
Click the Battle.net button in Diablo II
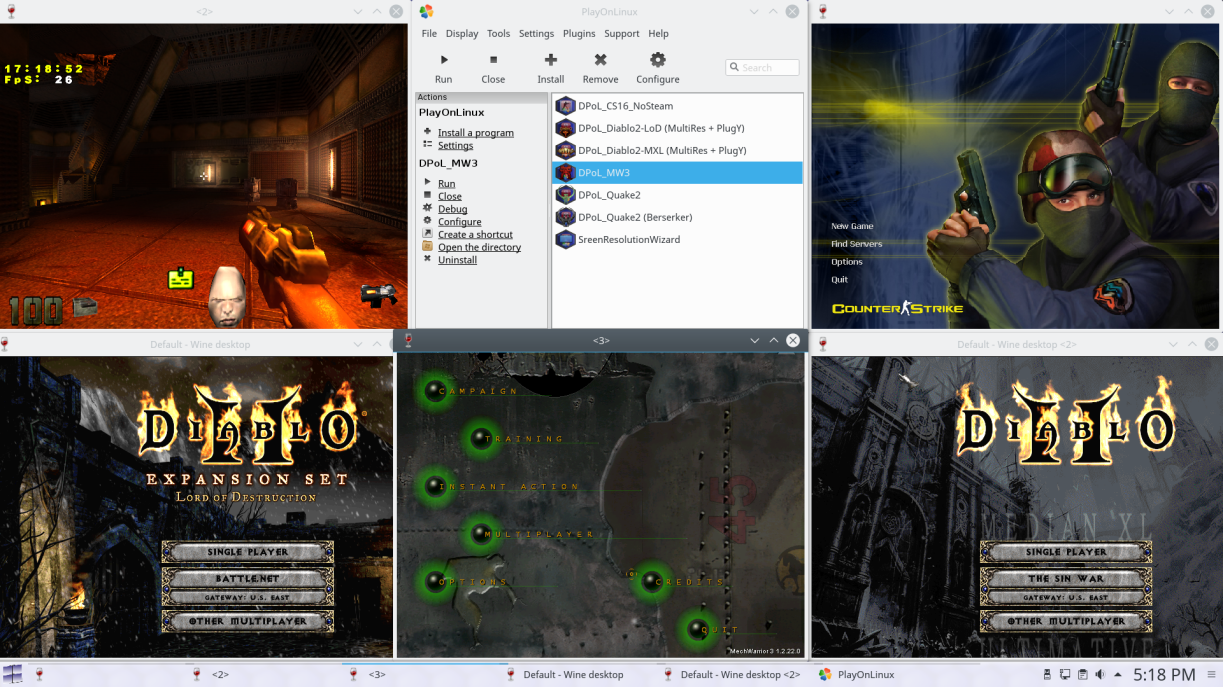248,578
